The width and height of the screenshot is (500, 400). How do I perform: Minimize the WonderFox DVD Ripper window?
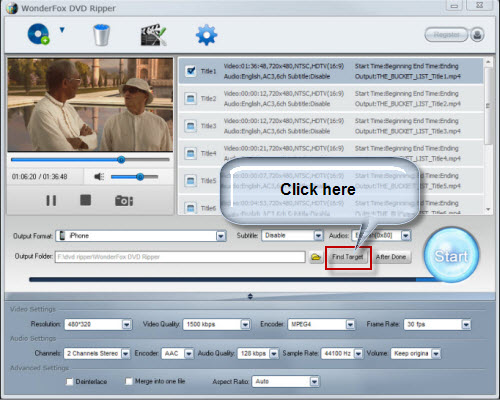(454, 6)
